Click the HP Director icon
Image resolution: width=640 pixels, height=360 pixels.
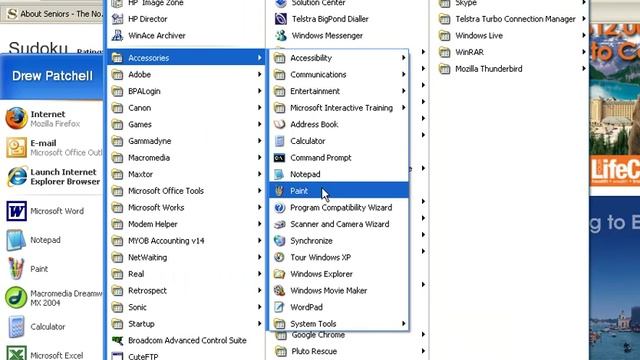click(x=118, y=19)
